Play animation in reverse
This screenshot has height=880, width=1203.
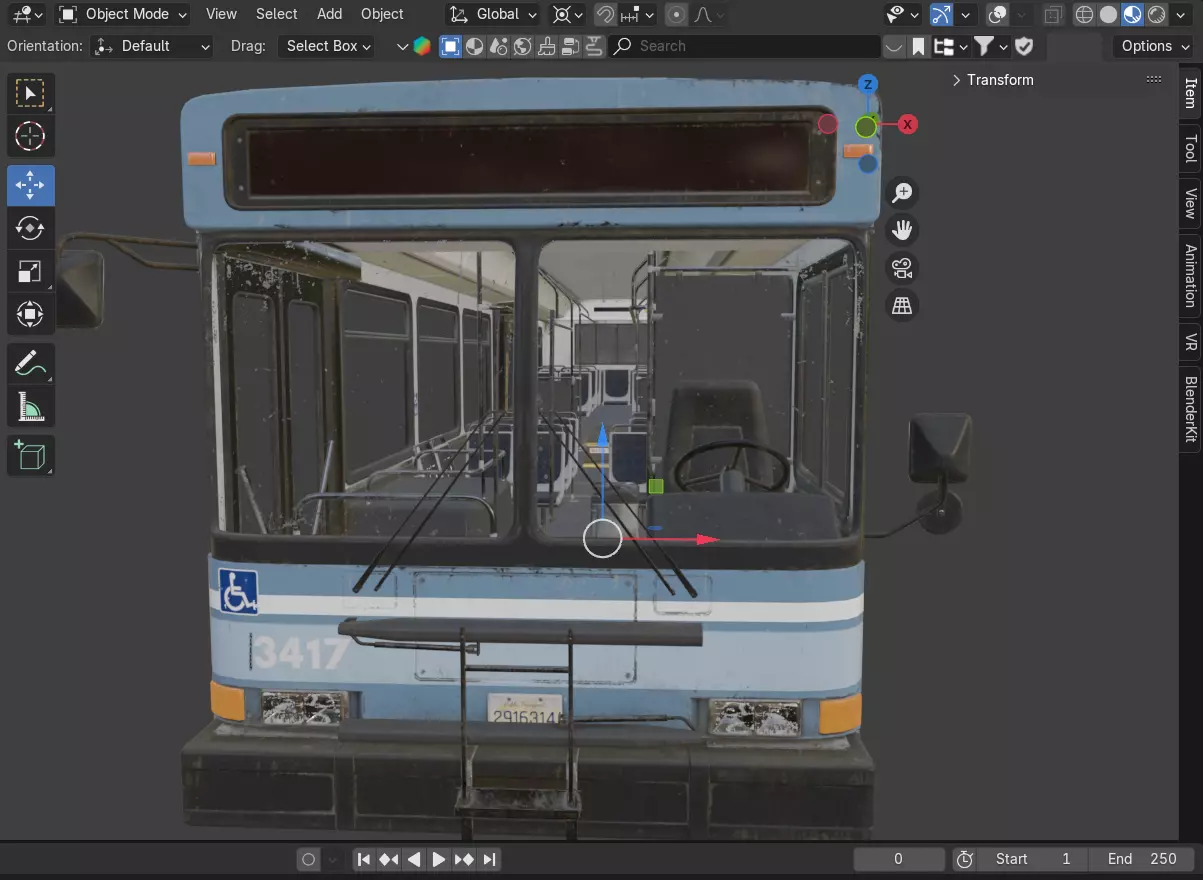(x=414, y=859)
